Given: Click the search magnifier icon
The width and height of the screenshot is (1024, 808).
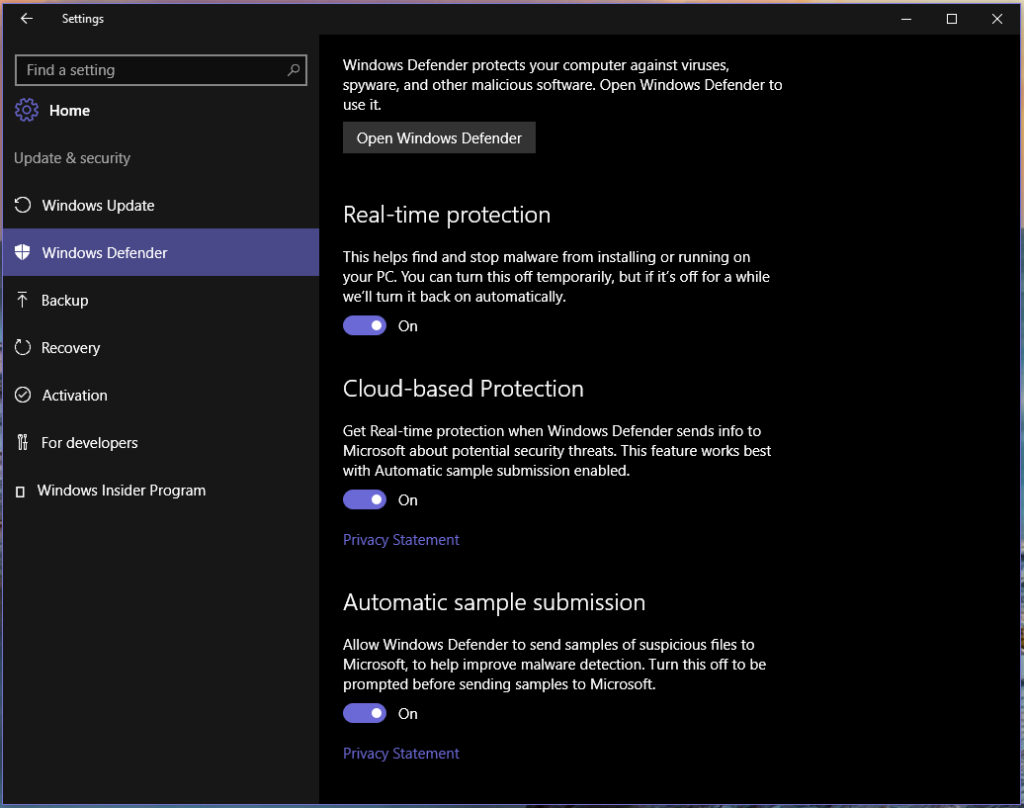Looking at the screenshot, I should coord(293,70).
